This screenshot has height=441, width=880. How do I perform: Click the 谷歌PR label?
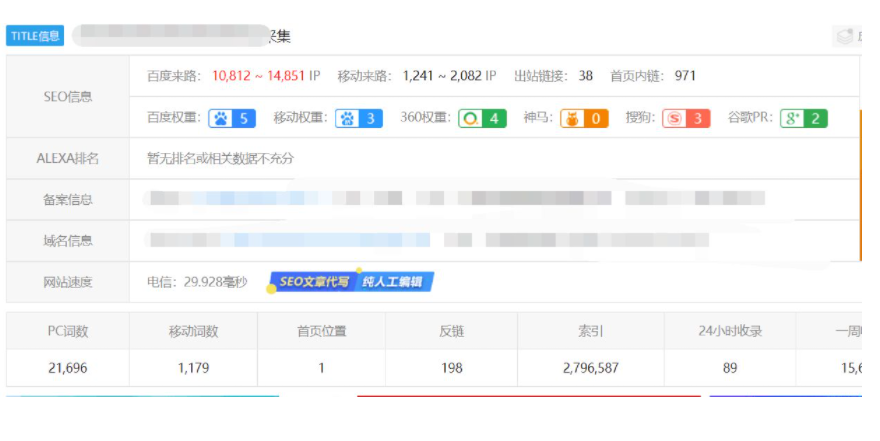750,118
